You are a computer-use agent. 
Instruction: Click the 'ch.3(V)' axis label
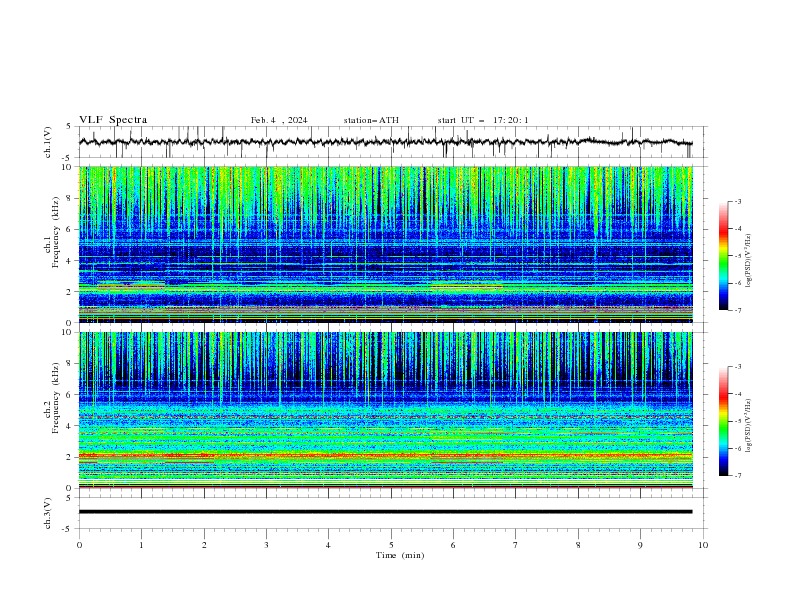[x=48, y=513]
